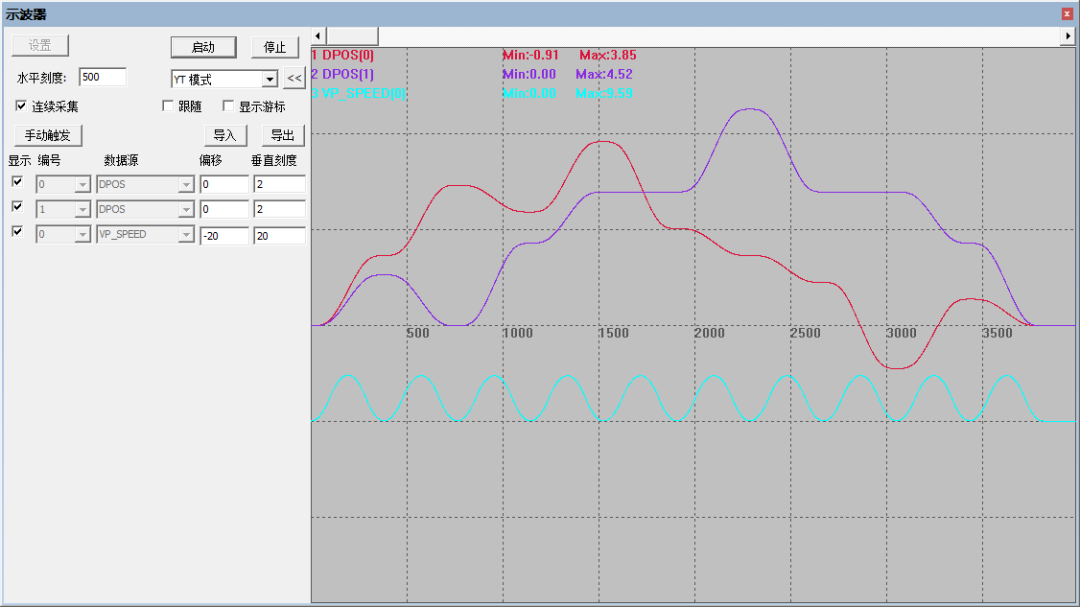Click the "Max:3.85" value text

pos(608,55)
